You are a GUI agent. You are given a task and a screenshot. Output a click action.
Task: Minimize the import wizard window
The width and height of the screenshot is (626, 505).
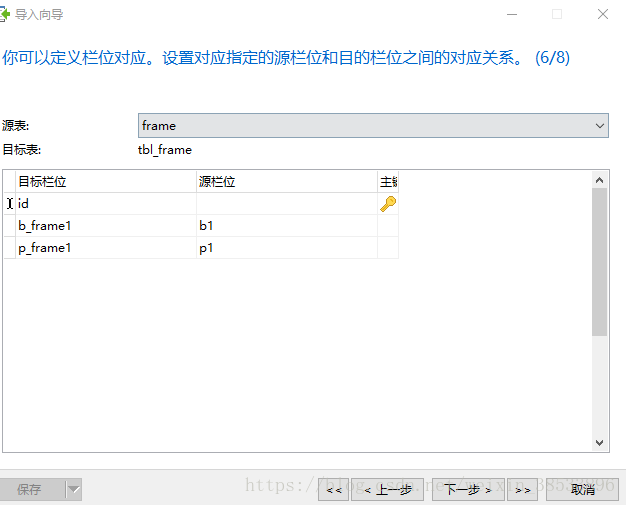512,14
